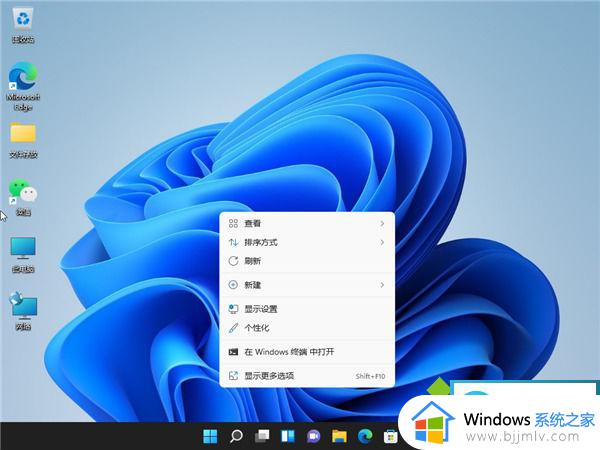Open Task View on taskbar
600x450 pixels.
click(262, 436)
